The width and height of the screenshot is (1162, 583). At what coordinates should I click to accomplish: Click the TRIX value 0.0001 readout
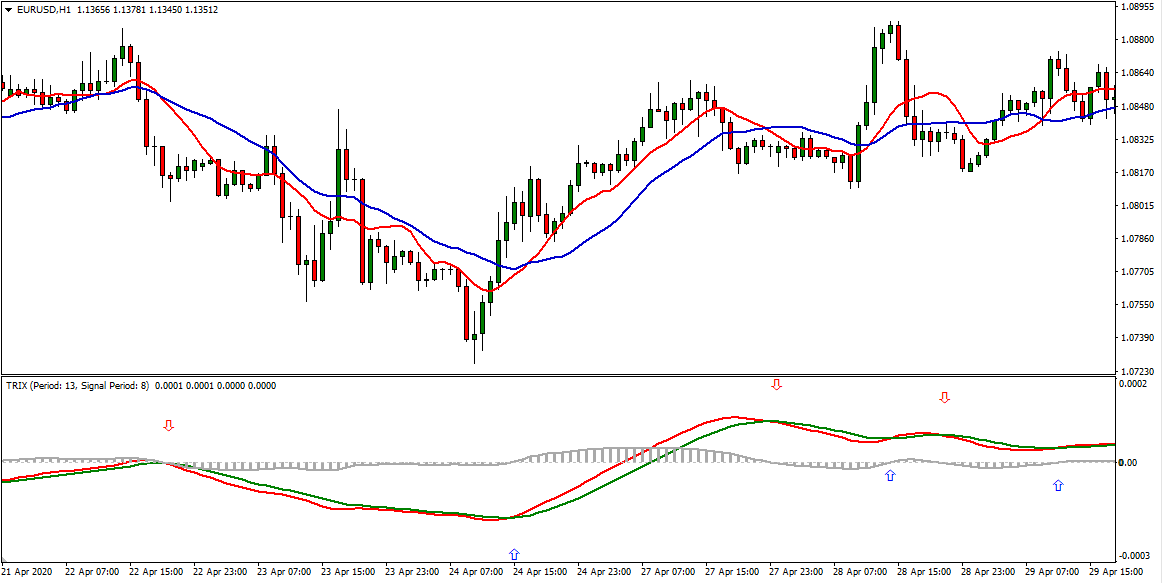tap(175, 385)
